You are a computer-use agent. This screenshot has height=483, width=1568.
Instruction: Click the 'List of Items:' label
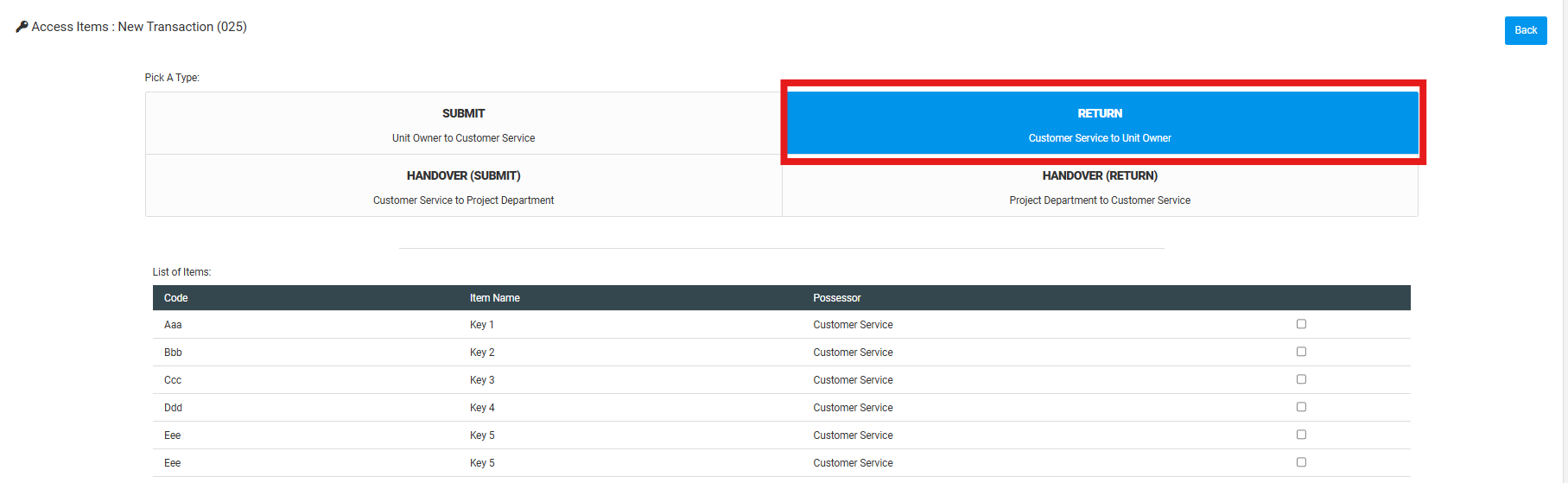tap(181, 272)
